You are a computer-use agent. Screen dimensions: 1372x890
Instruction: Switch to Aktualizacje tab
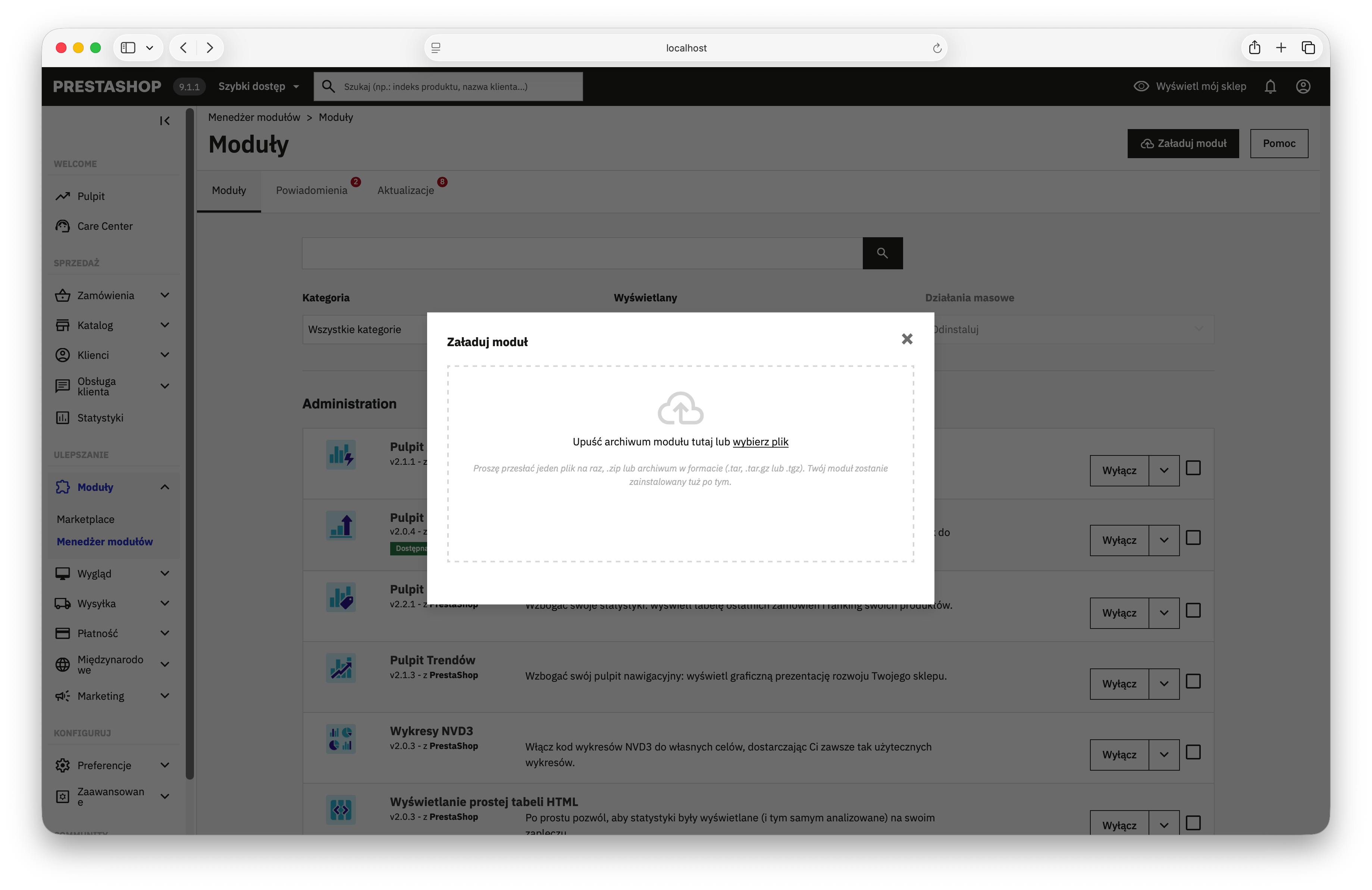pyautogui.click(x=406, y=191)
